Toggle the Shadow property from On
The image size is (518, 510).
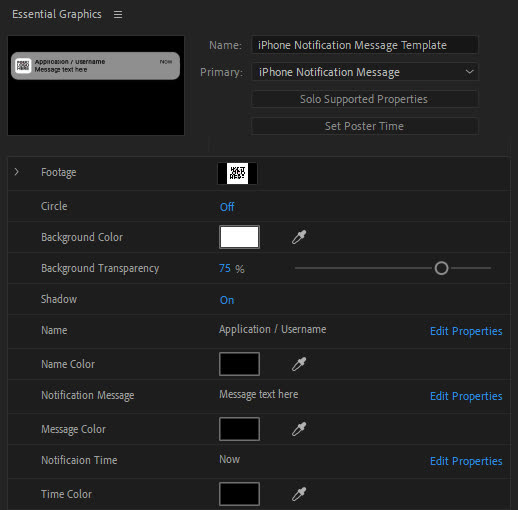click(x=227, y=300)
